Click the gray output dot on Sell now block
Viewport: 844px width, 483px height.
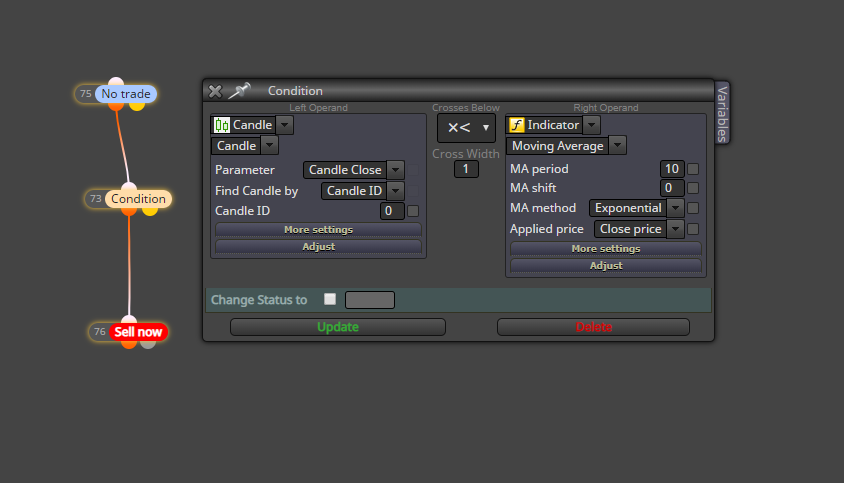148,344
